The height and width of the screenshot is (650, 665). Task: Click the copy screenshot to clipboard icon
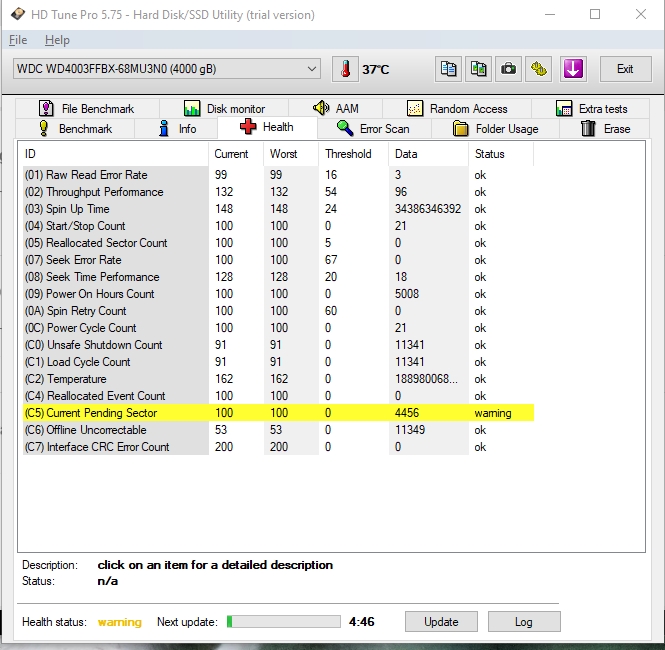click(x=478, y=69)
